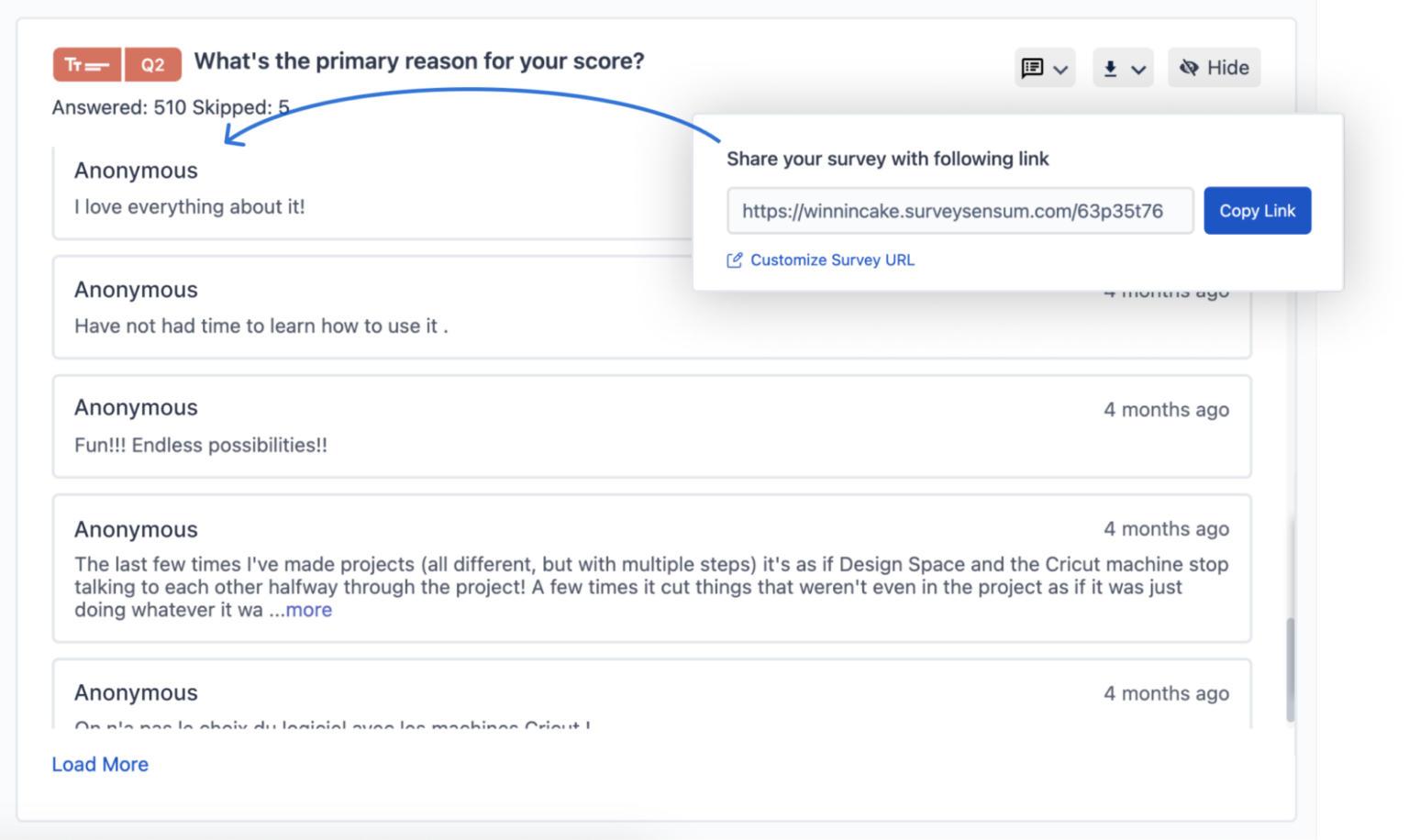Viewport: 1409px width, 840px height.
Task: Click the survey share URL input field
Action: pos(960,210)
